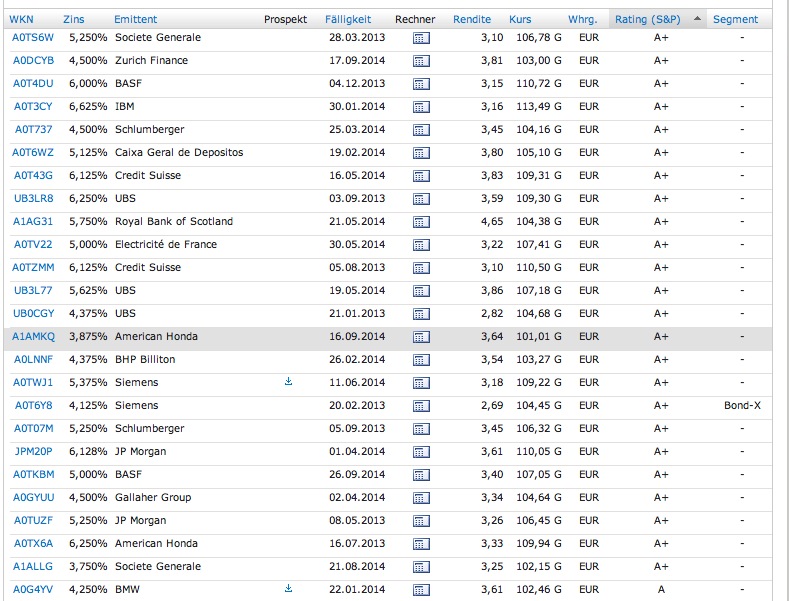The width and height of the screenshot is (789, 601).
Task: Open WKN UB3L77 link
Action: point(33,290)
